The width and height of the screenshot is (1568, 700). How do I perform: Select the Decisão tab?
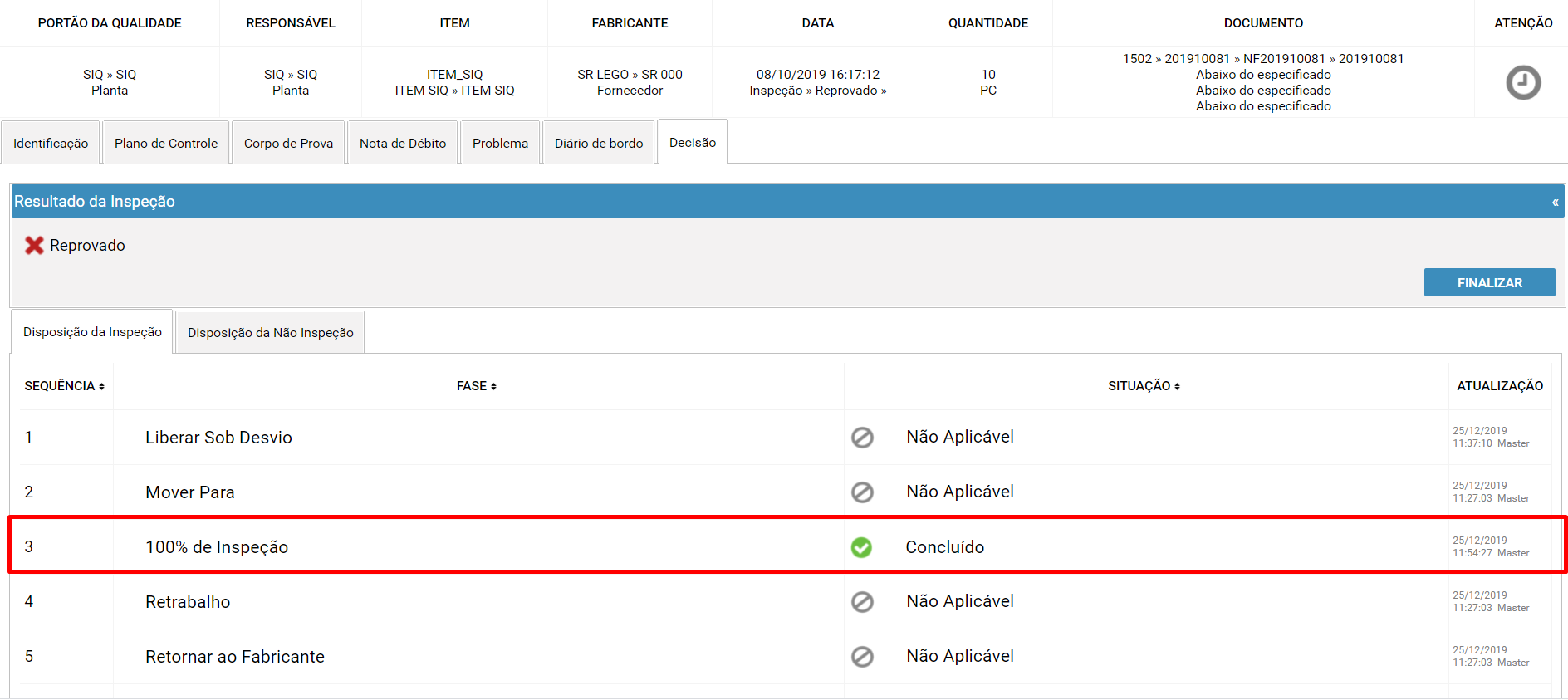pos(693,142)
